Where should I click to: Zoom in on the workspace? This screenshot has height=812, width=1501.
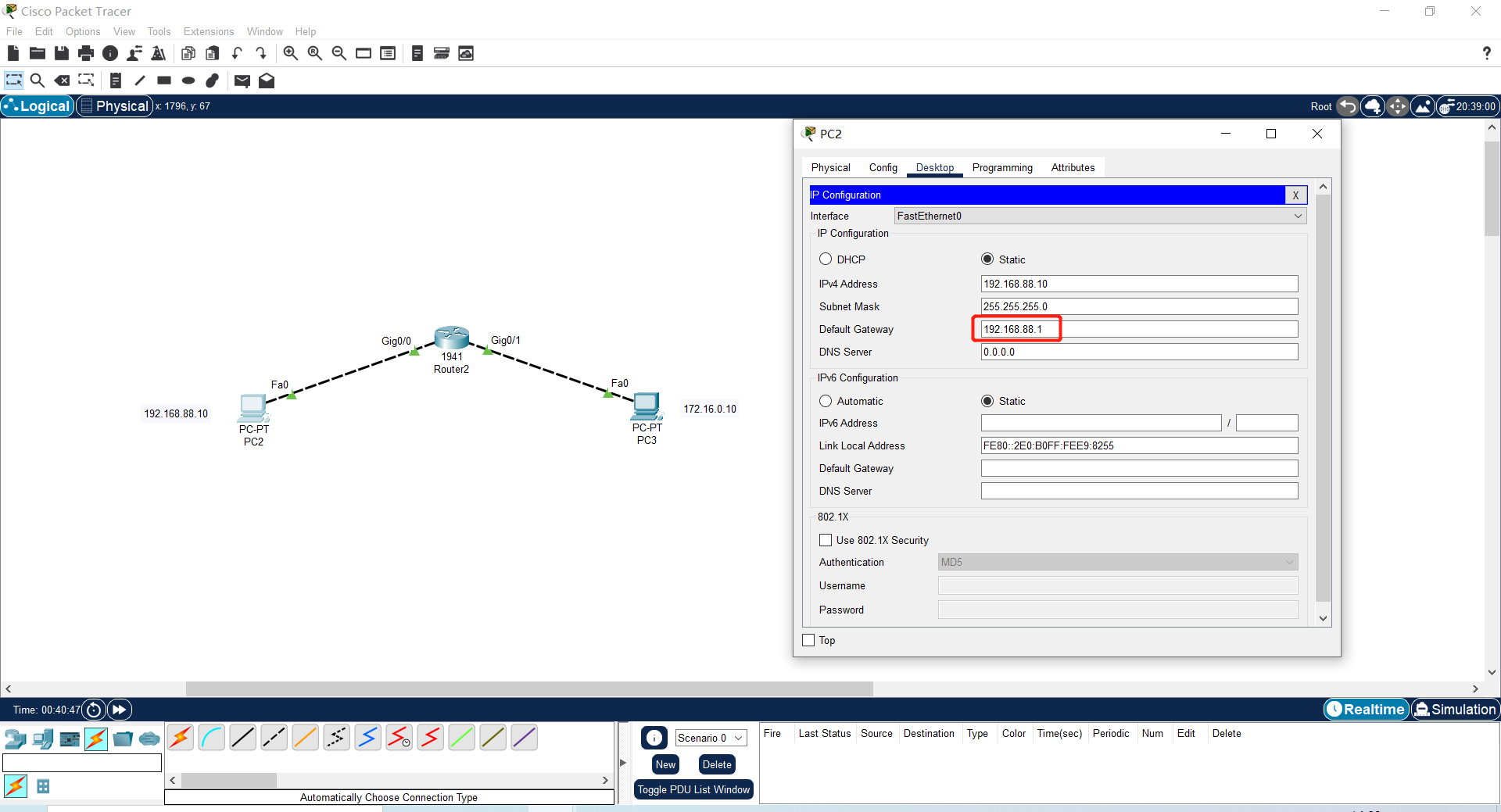tap(290, 53)
